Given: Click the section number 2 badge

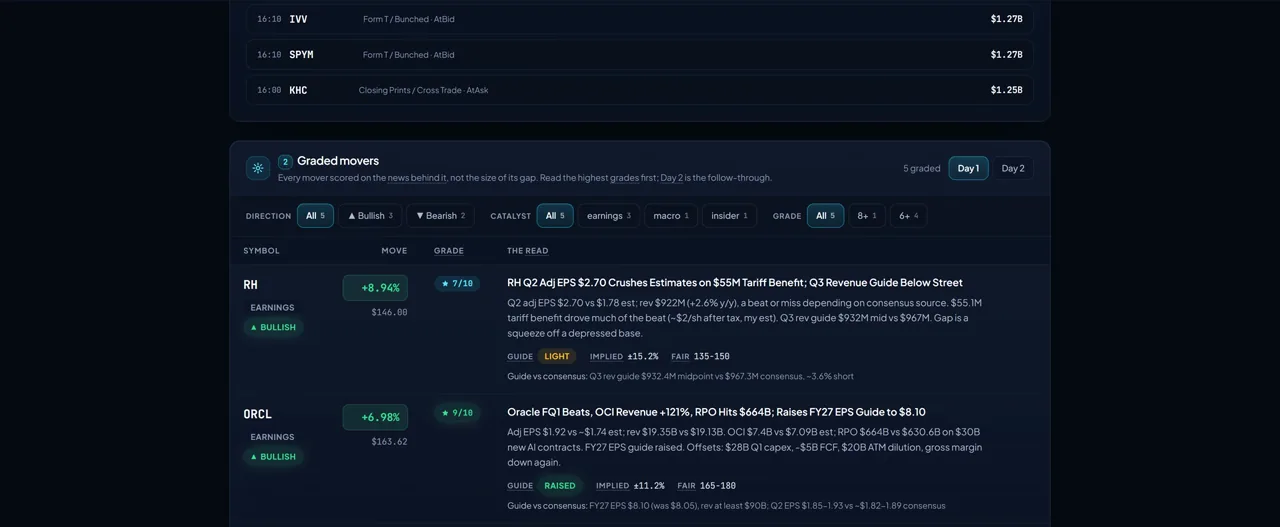Looking at the screenshot, I should pyautogui.click(x=285, y=161).
